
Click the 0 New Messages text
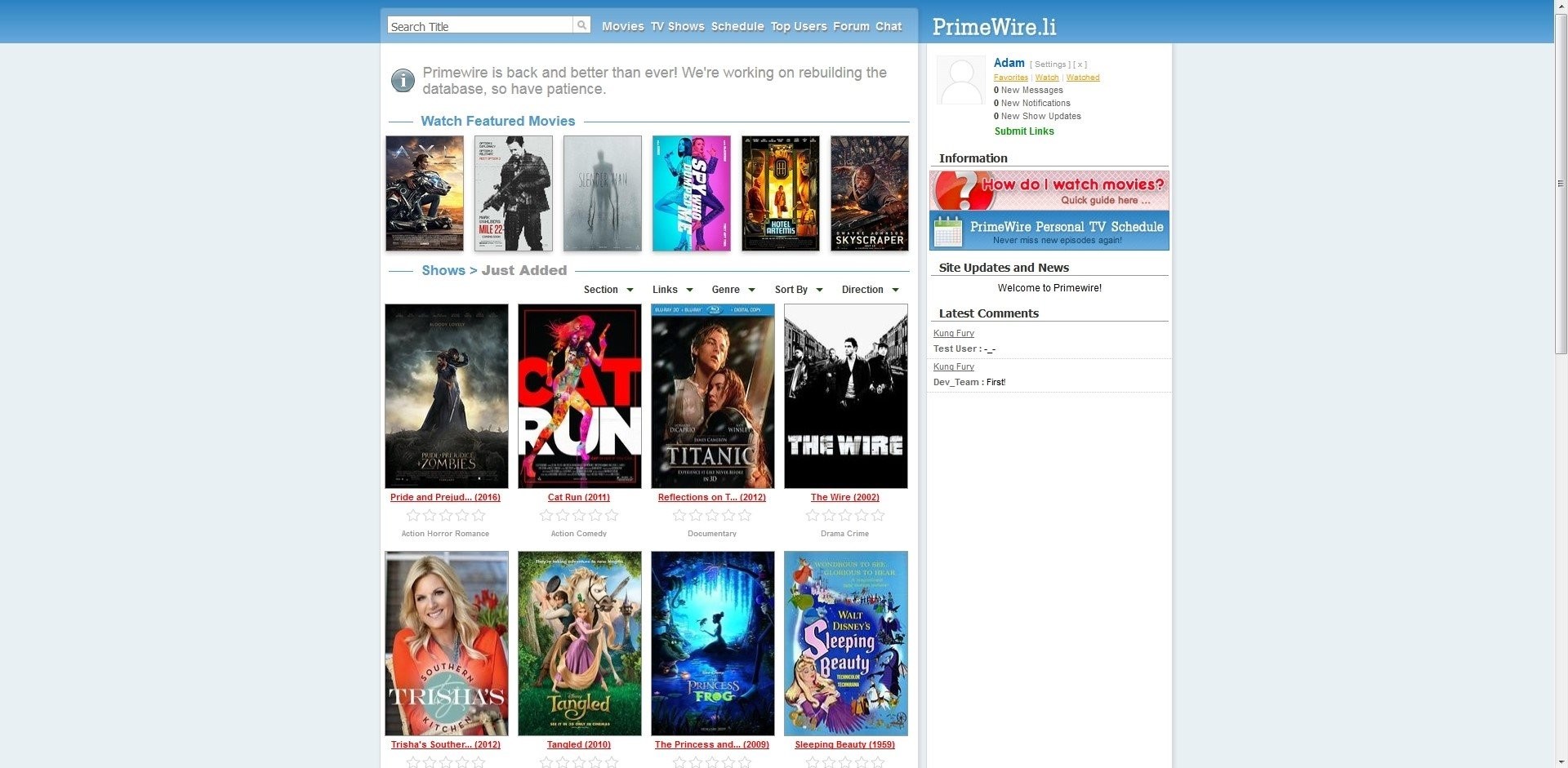(1028, 91)
